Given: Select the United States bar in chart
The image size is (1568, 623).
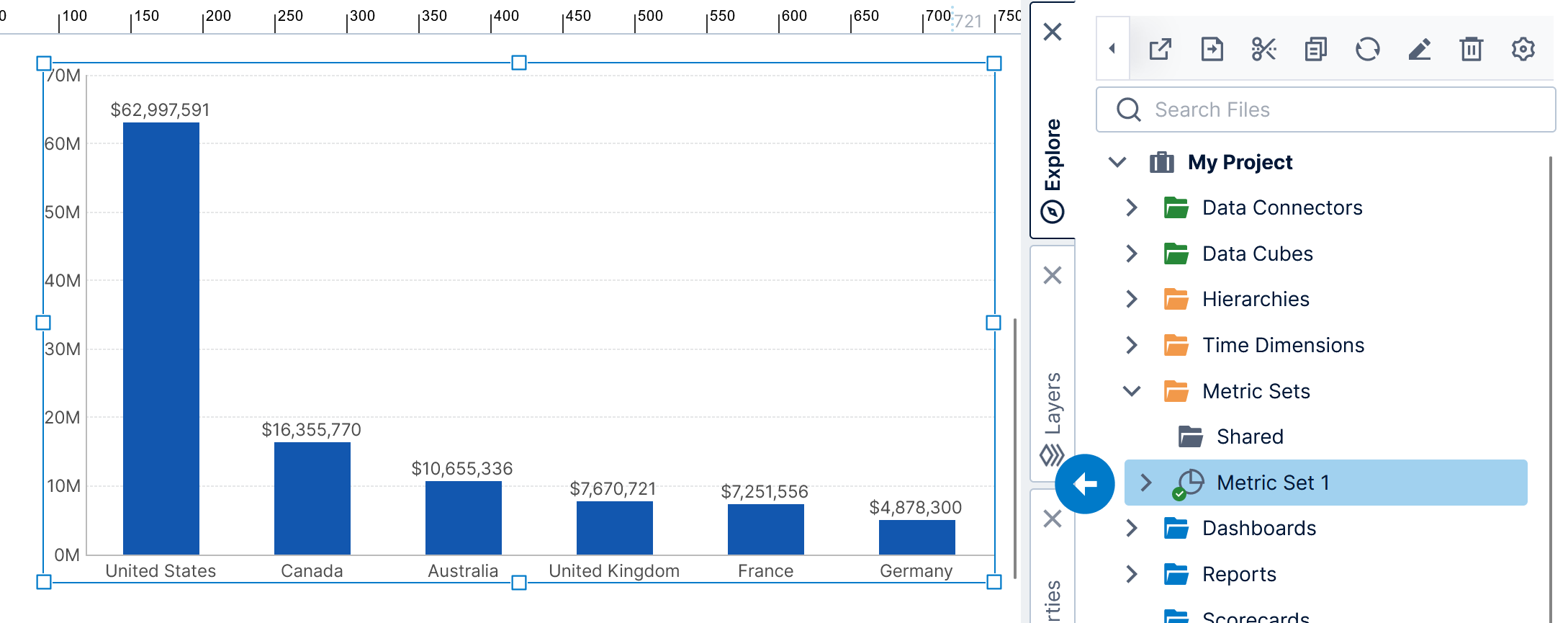Looking at the screenshot, I should point(161,339).
